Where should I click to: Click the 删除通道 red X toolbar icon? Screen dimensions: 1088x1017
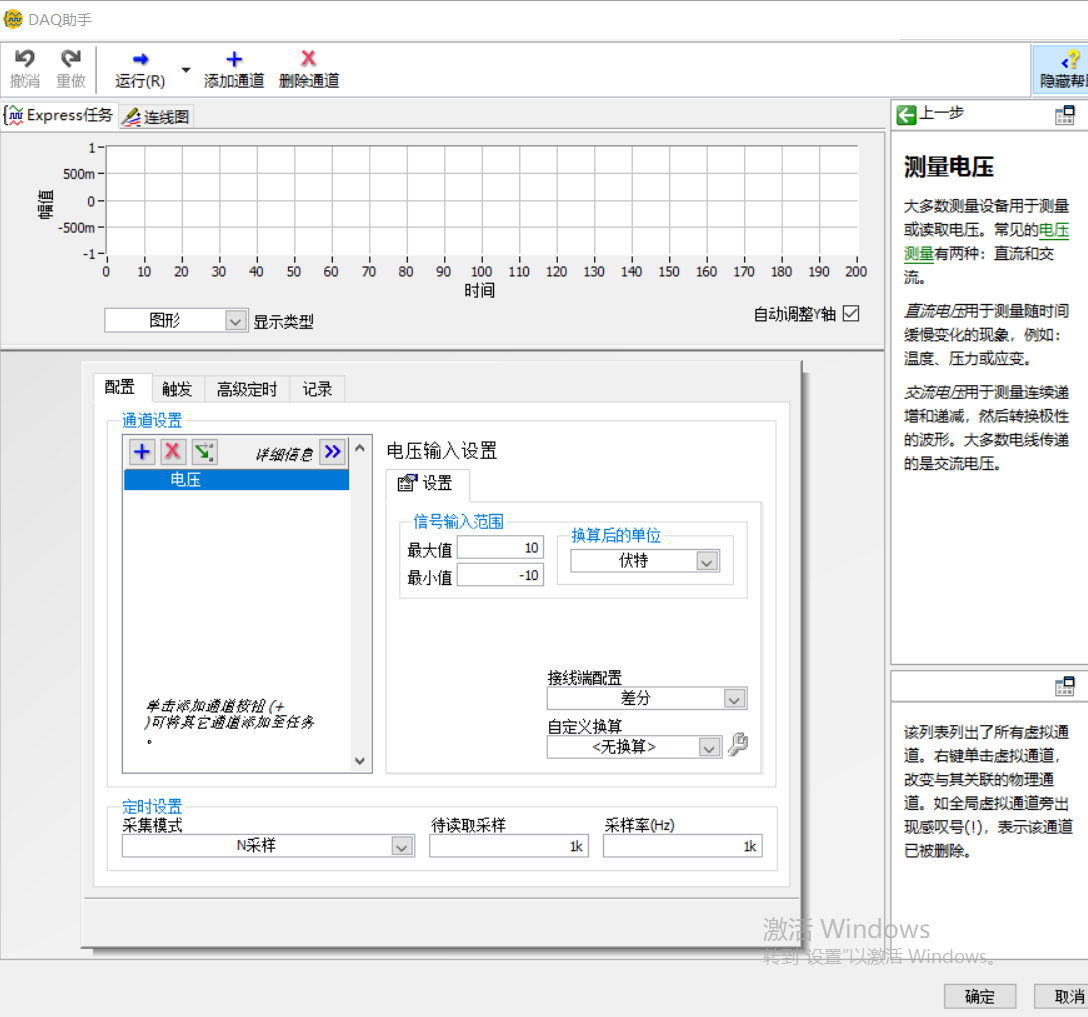(x=308, y=59)
